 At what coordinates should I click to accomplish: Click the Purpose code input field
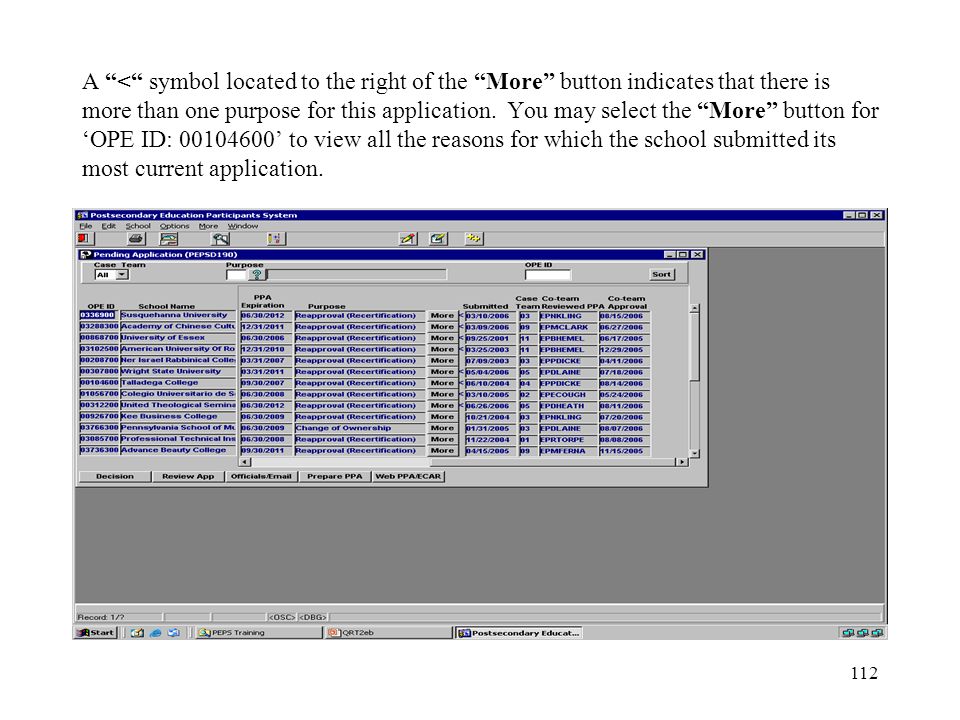point(235,275)
